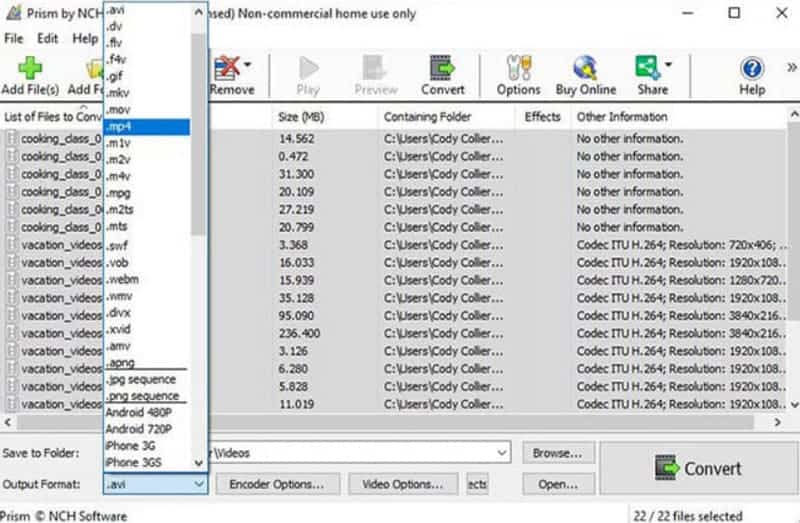Select the iPhone 3GS preset
Screen dimensions: 800x523
tap(147, 462)
